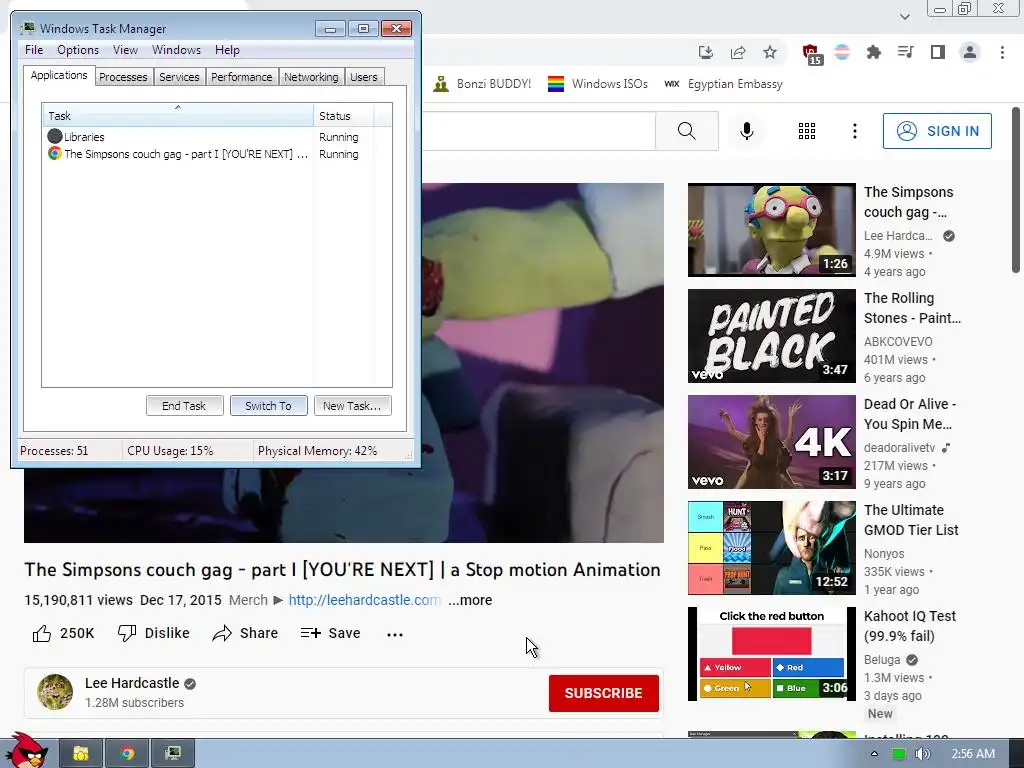Image resolution: width=1024 pixels, height=768 pixels.
Task: Open YouTube settings three-dot menu
Action: point(854,131)
